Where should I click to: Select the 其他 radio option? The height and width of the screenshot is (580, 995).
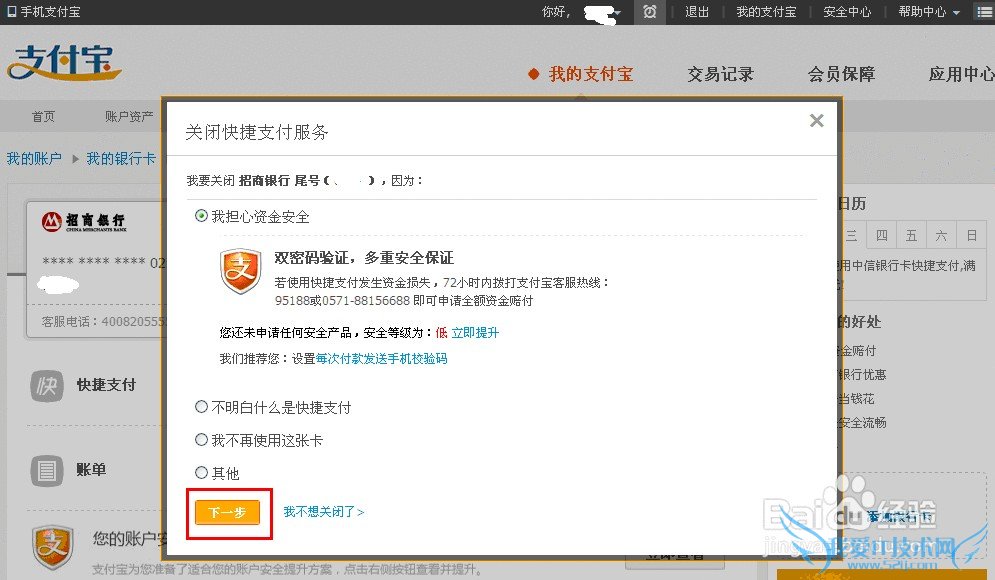201,473
